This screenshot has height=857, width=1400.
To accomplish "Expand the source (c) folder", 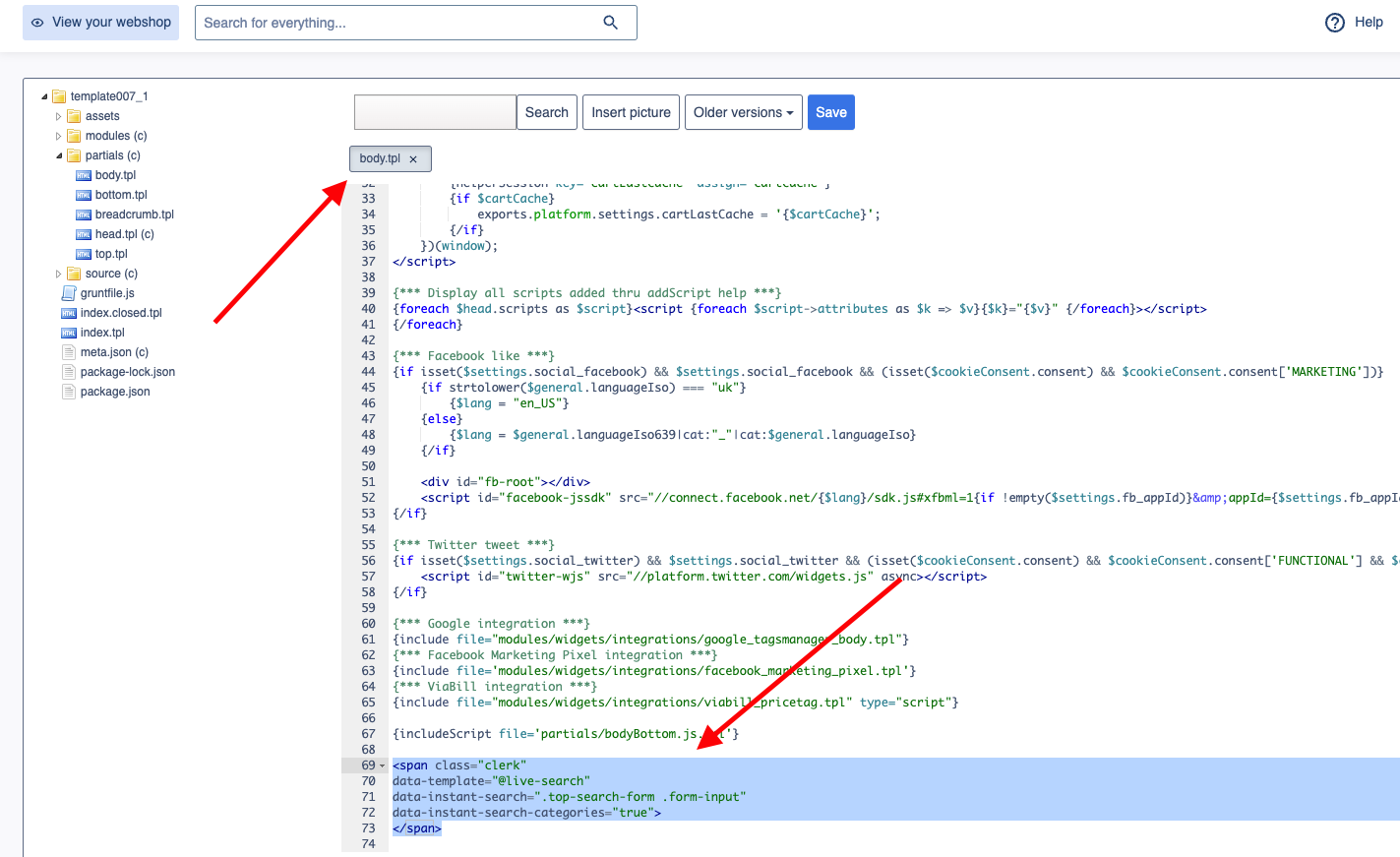I will pos(57,273).
